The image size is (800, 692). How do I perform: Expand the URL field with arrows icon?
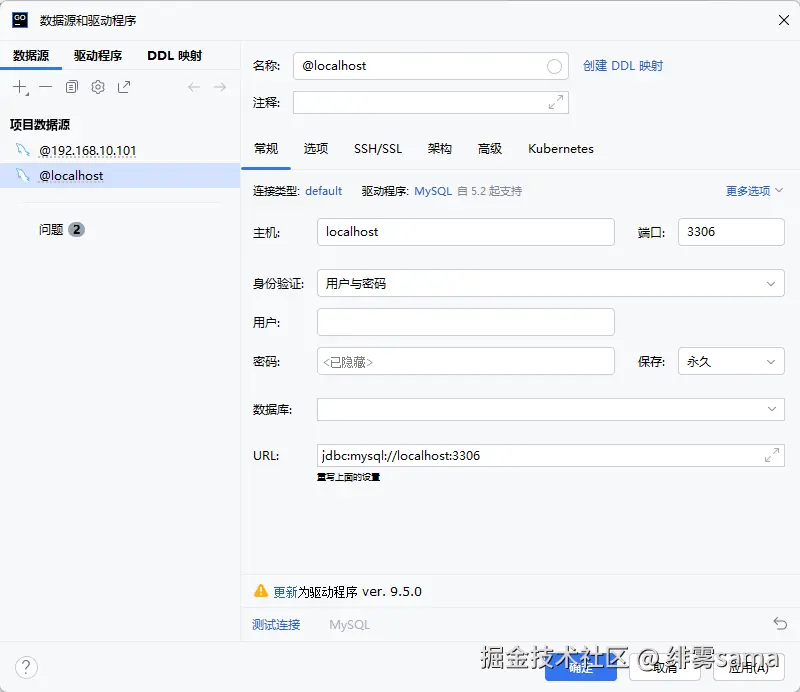point(771,455)
